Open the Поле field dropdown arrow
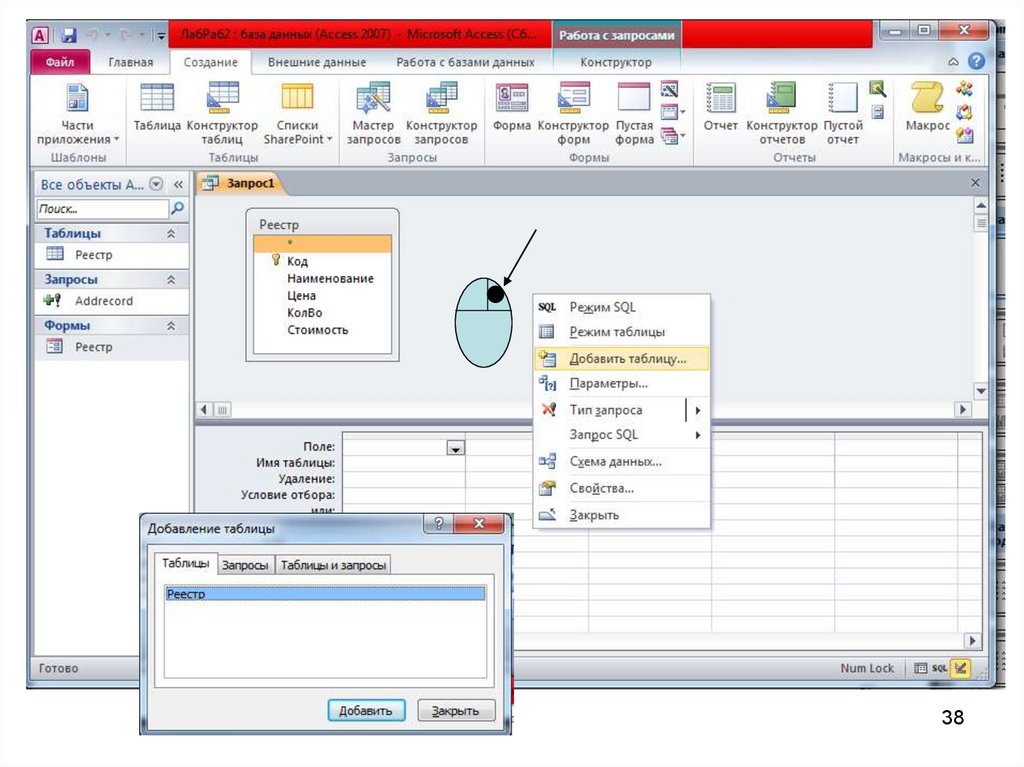 [456, 449]
